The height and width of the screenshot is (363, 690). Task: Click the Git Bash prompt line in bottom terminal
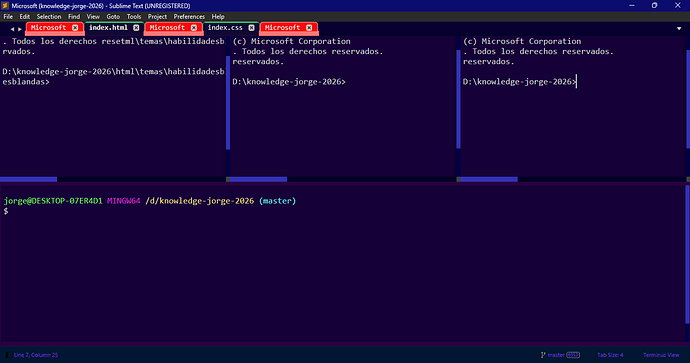pos(150,201)
